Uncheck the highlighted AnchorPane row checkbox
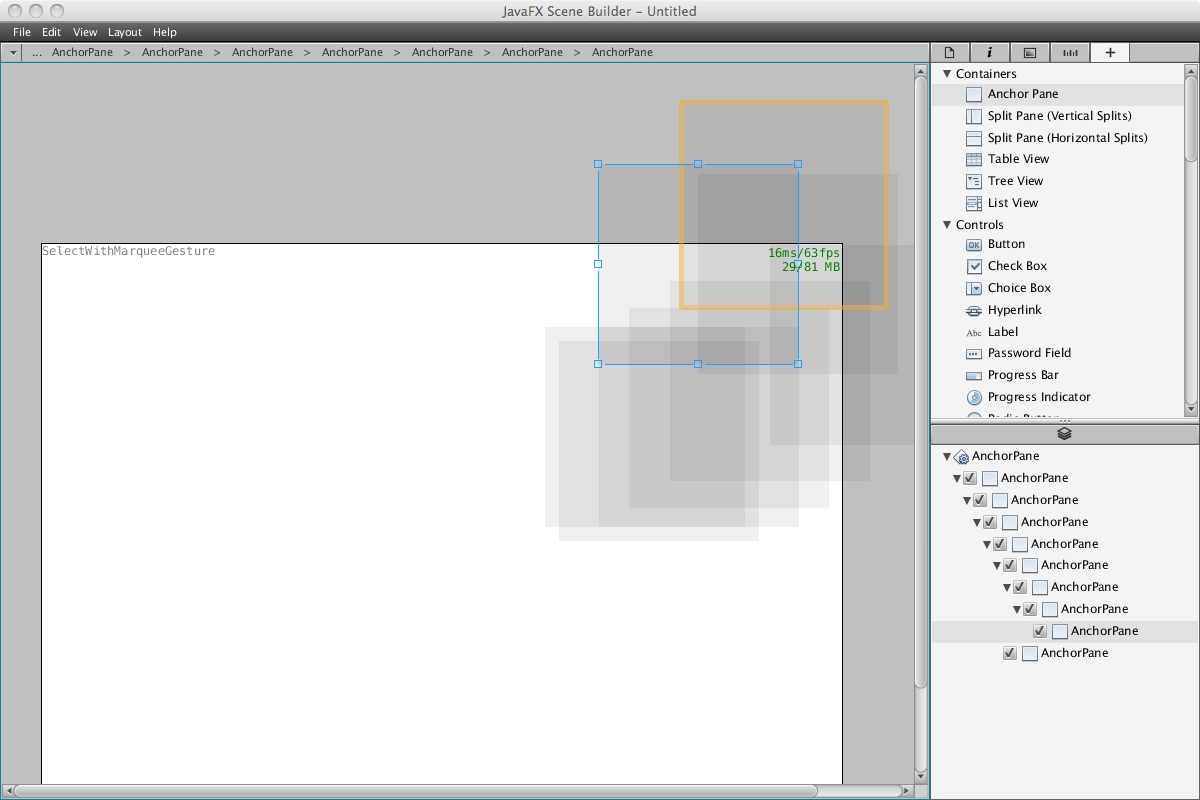The image size is (1200, 800). 1040,631
